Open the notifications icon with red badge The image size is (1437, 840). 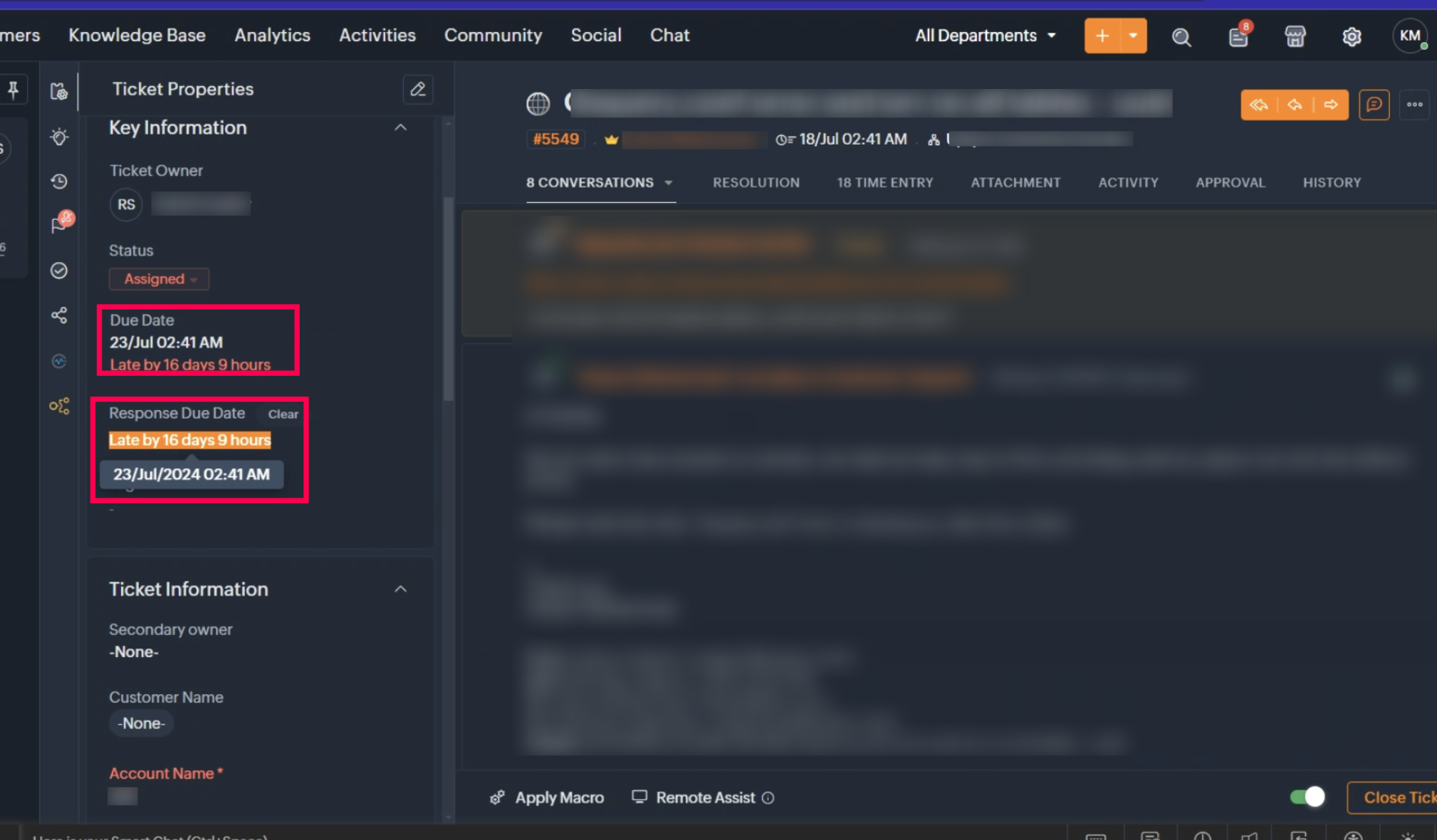(1238, 37)
